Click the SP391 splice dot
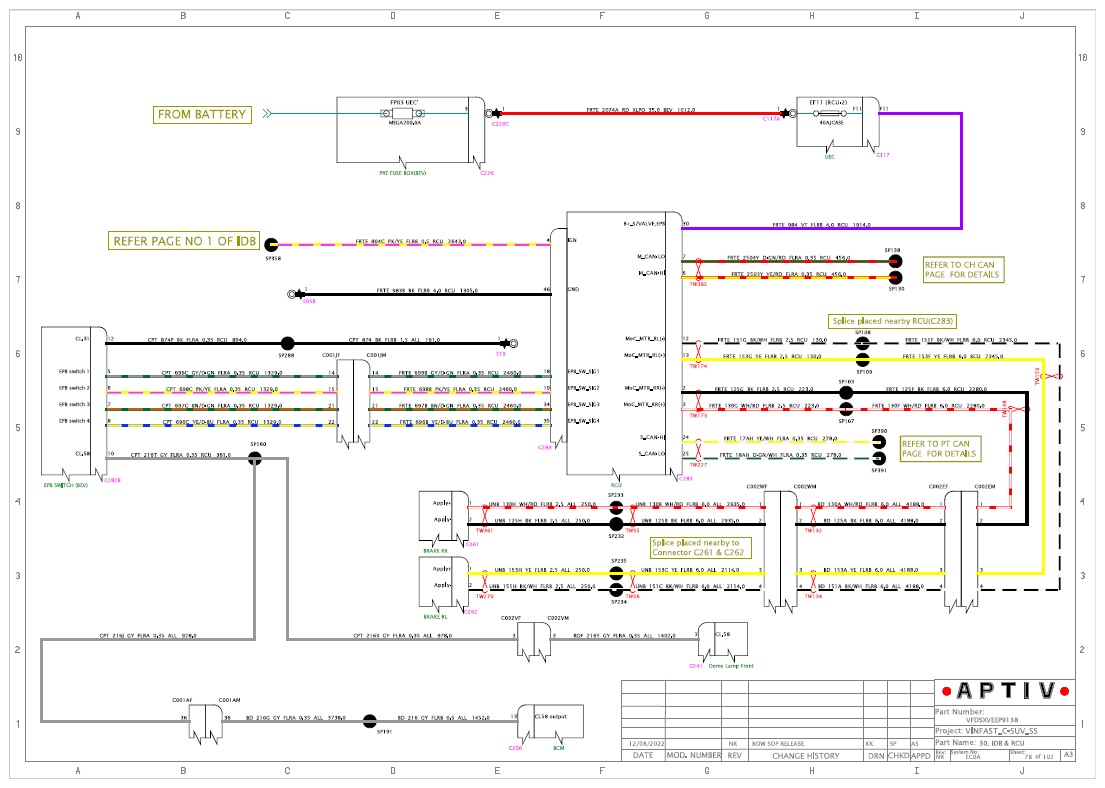 [x=879, y=458]
